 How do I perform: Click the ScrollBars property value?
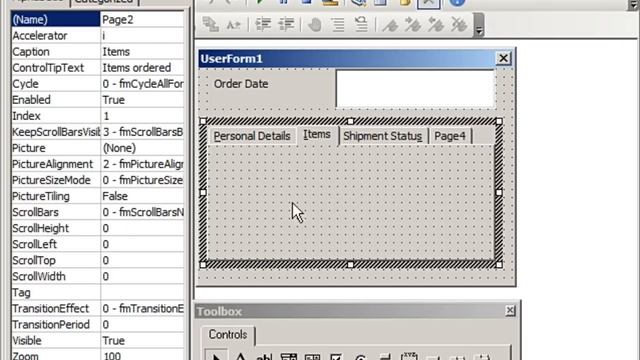pos(142,212)
